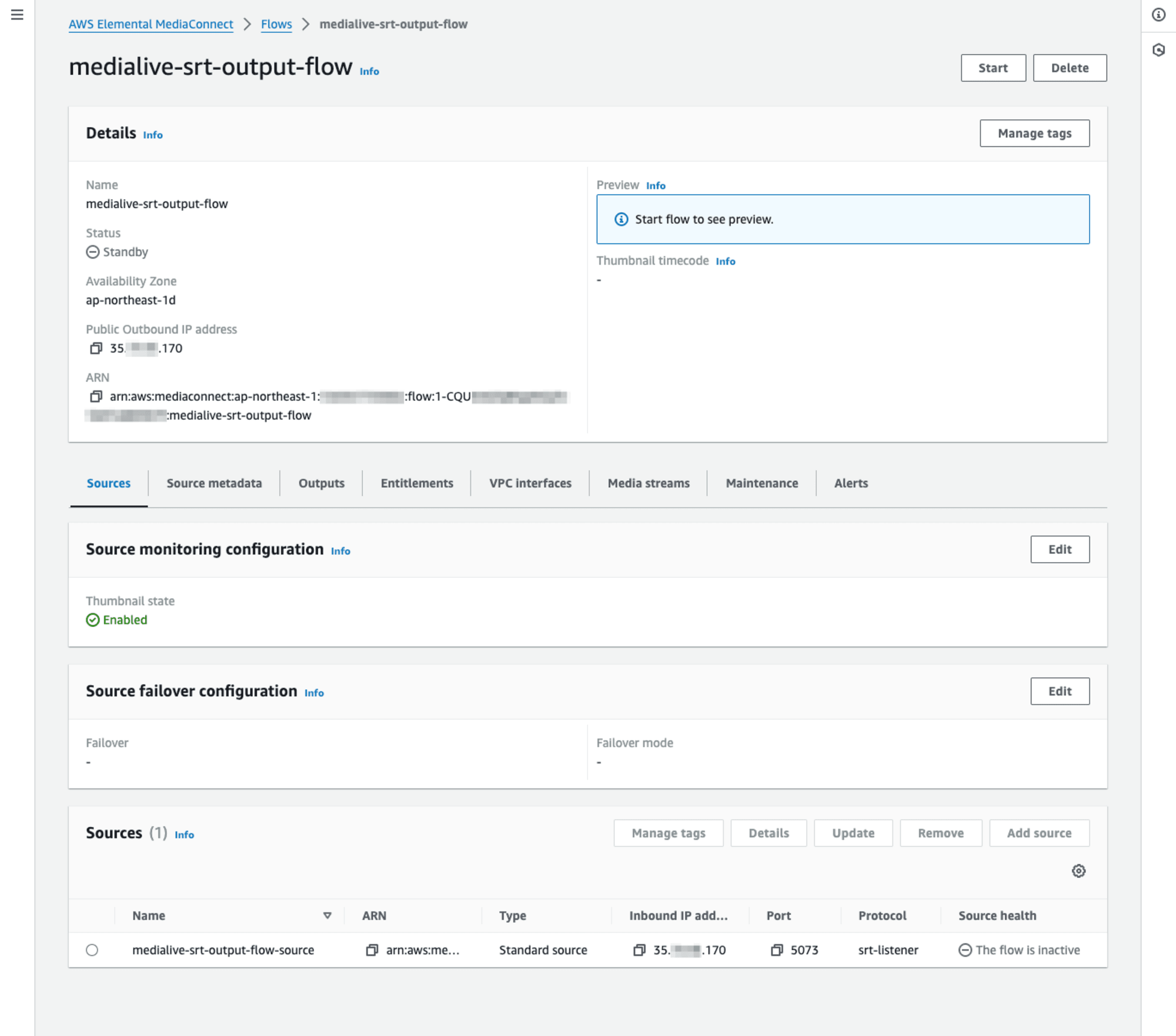The height and width of the screenshot is (1036, 1176).
Task: Open the Alerts tab
Action: 851,483
